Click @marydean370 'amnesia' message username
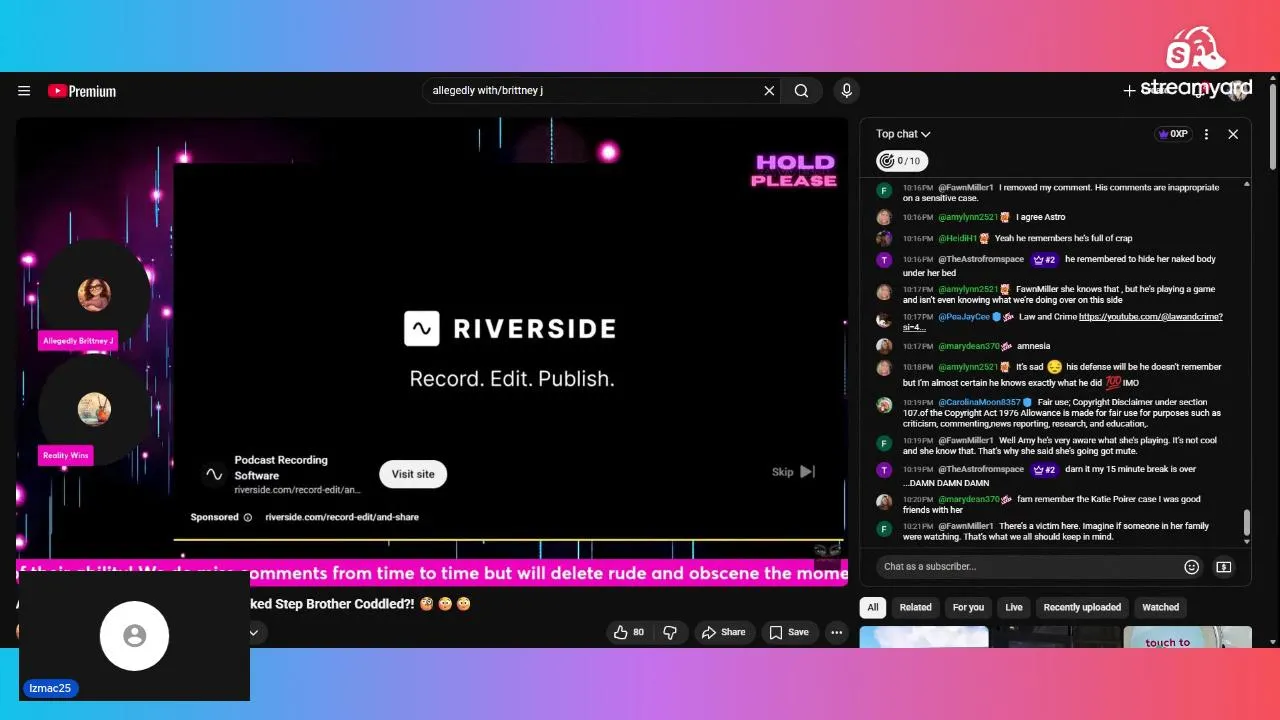The width and height of the screenshot is (1280, 720). pyautogui.click(x=968, y=346)
